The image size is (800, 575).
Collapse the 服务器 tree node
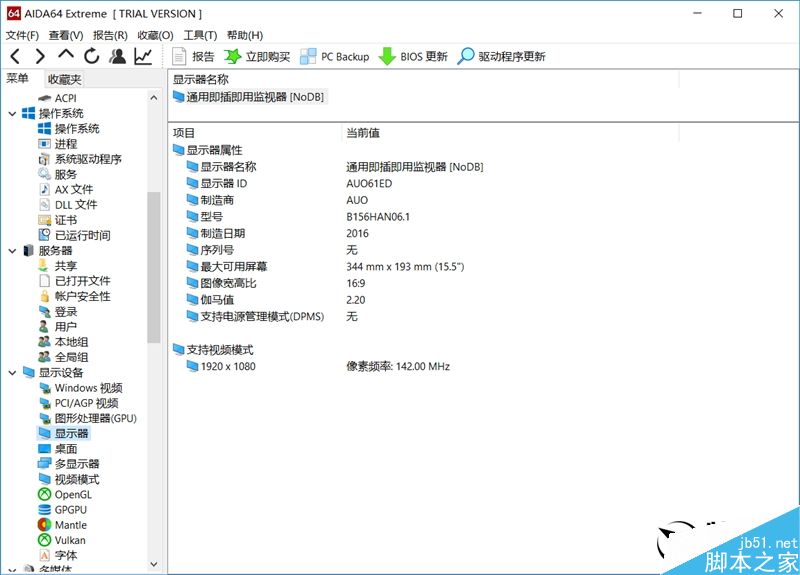(x=12, y=251)
